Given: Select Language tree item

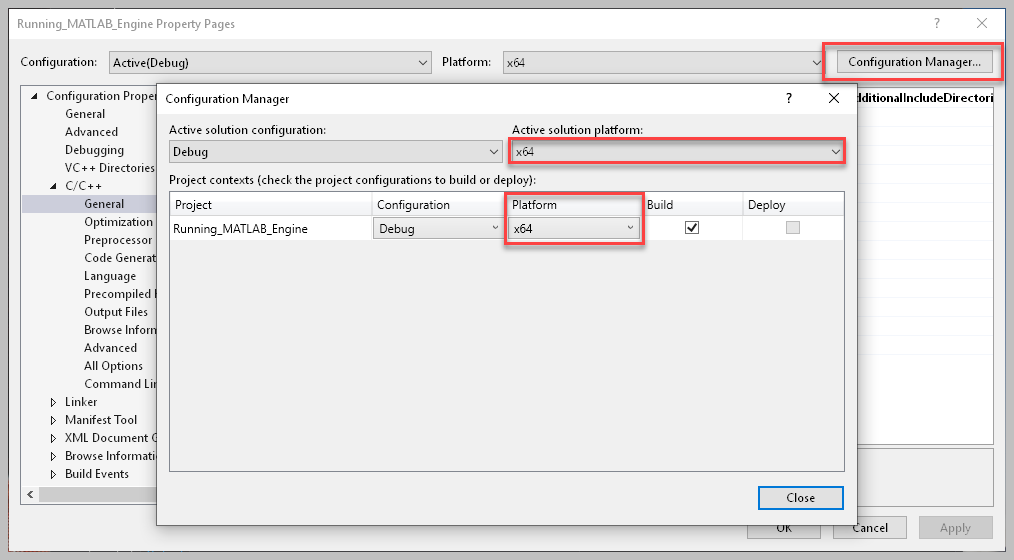Looking at the screenshot, I should 110,276.
